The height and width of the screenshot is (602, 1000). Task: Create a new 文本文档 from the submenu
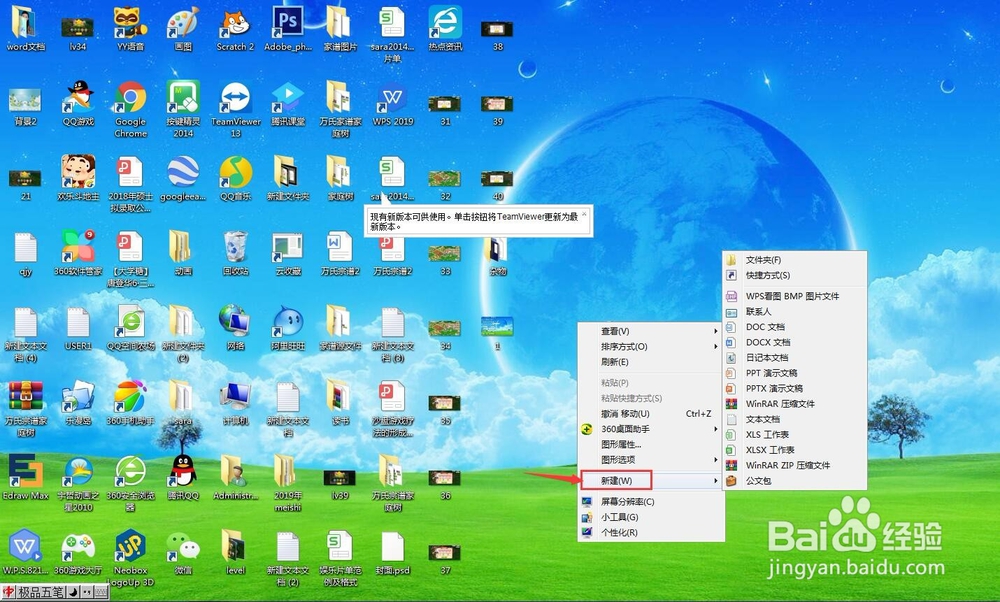pyautogui.click(x=795, y=419)
